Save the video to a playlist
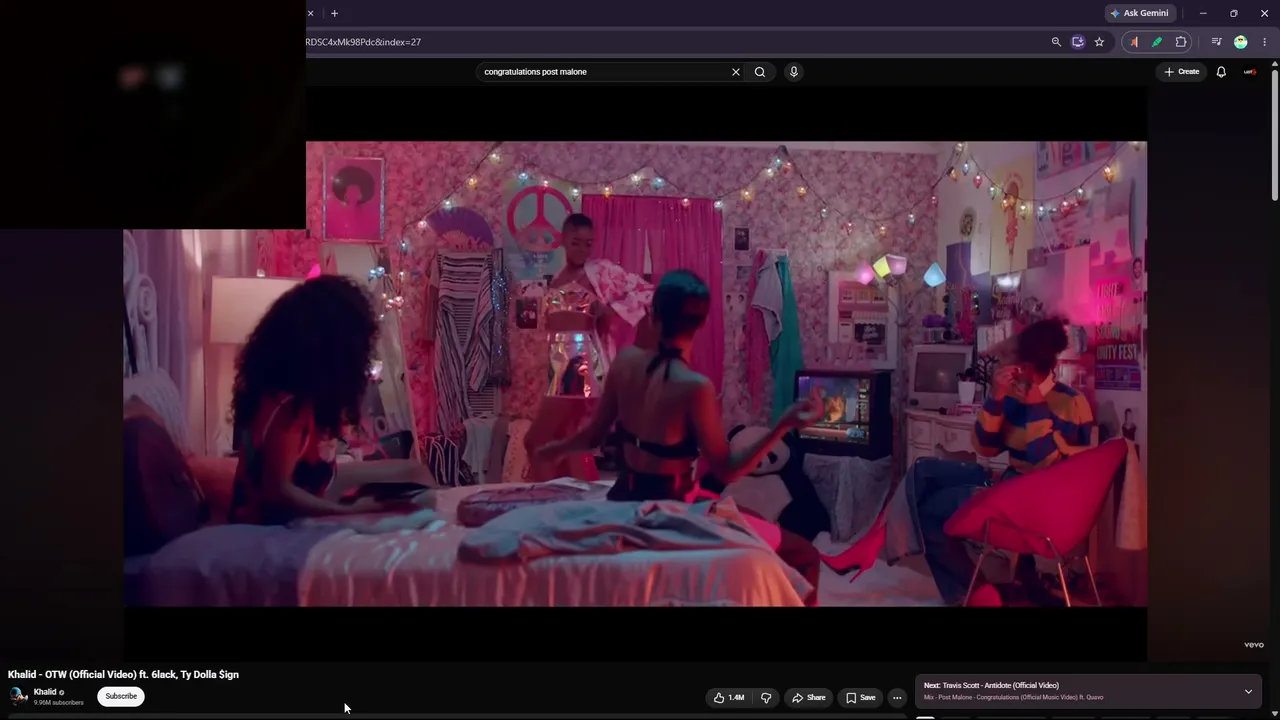Viewport: 1280px width, 720px height. [861, 698]
